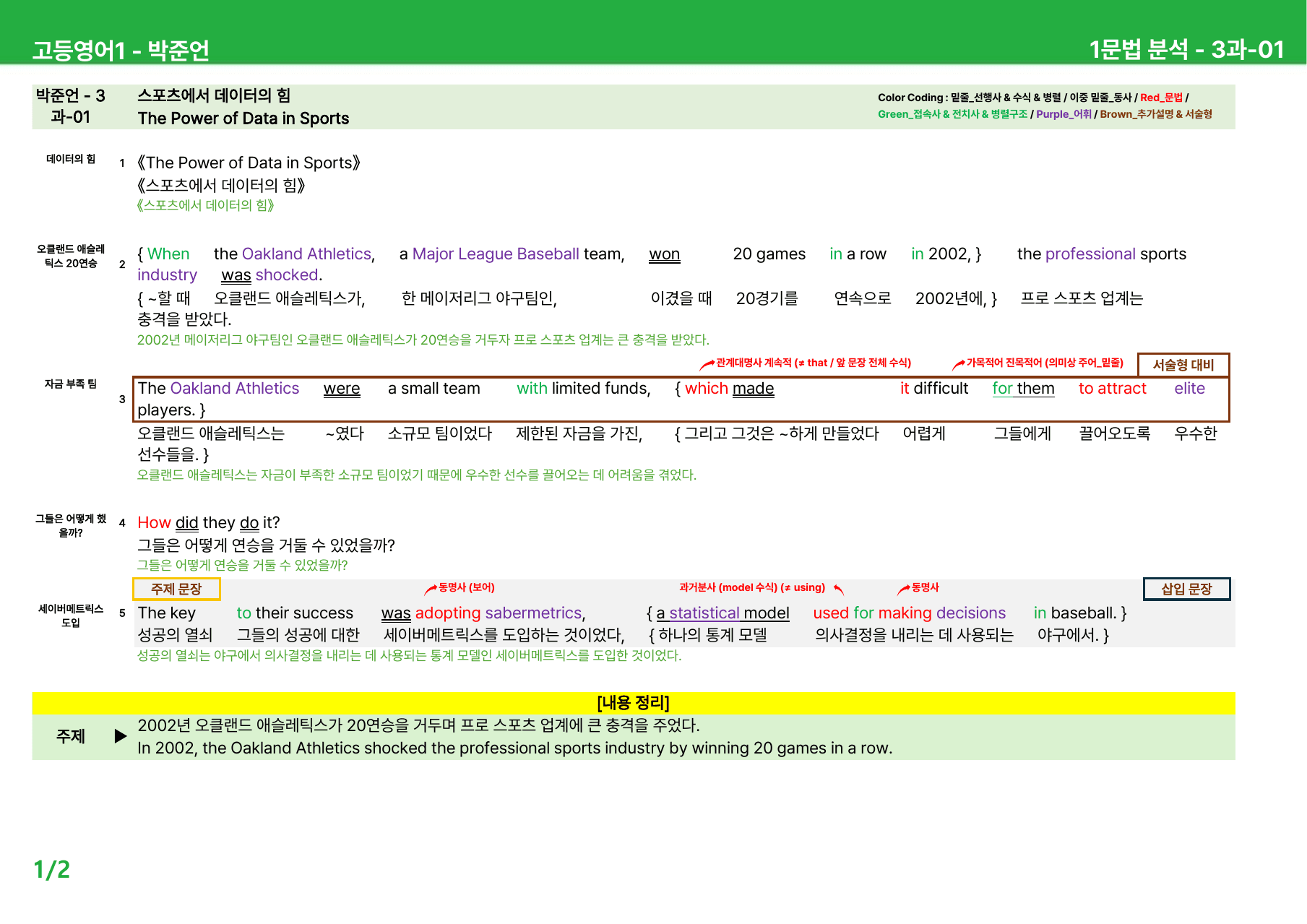Screen dimensions: 1307x924
Task: Click side label 데이터의 힘
Action: pyautogui.click(x=71, y=159)
